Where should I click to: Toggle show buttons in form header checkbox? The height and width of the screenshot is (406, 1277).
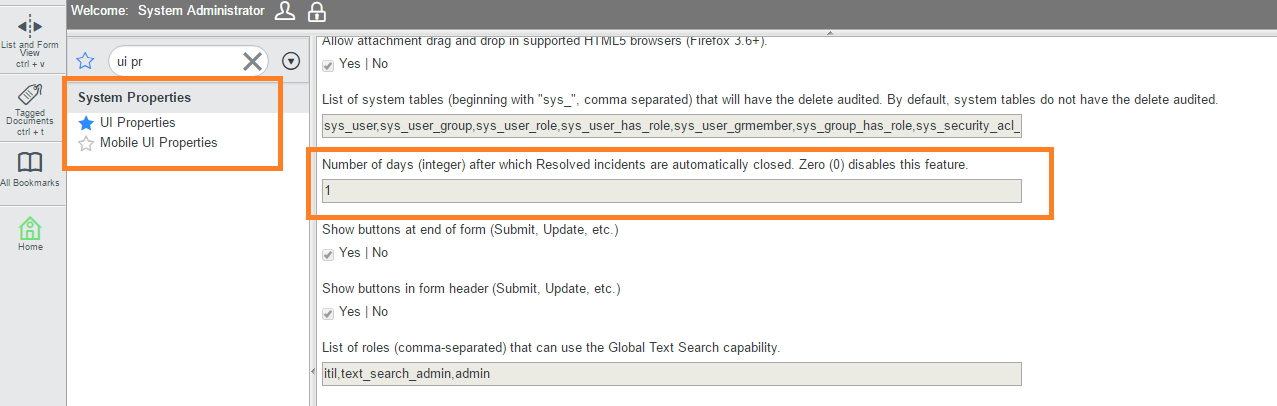[328, 312]
